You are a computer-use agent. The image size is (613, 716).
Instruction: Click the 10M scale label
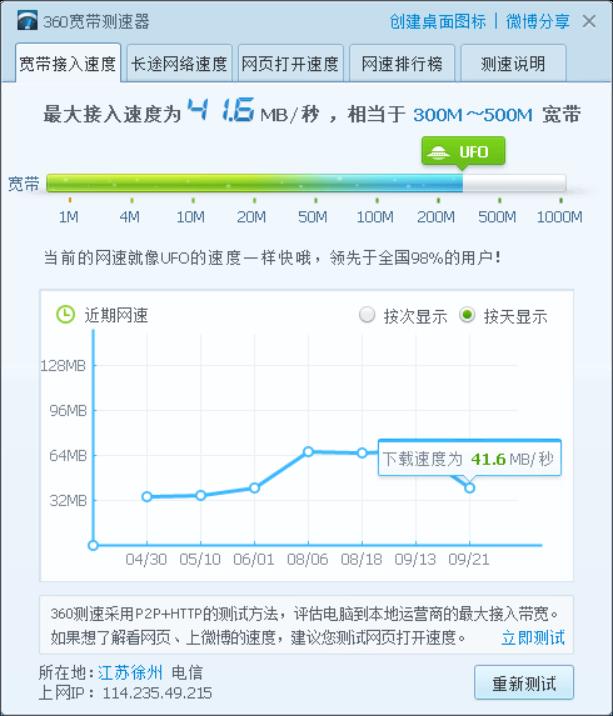tap(190, 217)
